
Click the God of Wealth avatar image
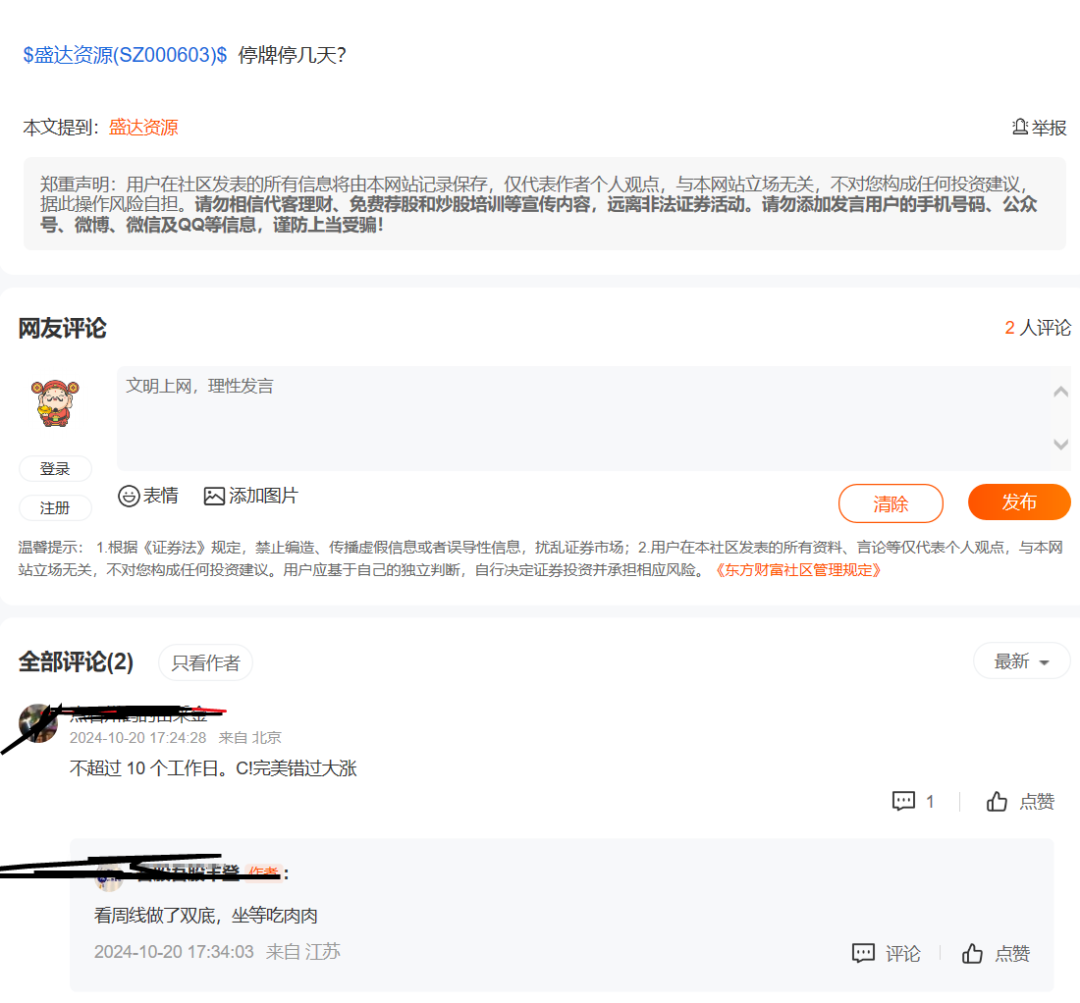coord(55,403)
